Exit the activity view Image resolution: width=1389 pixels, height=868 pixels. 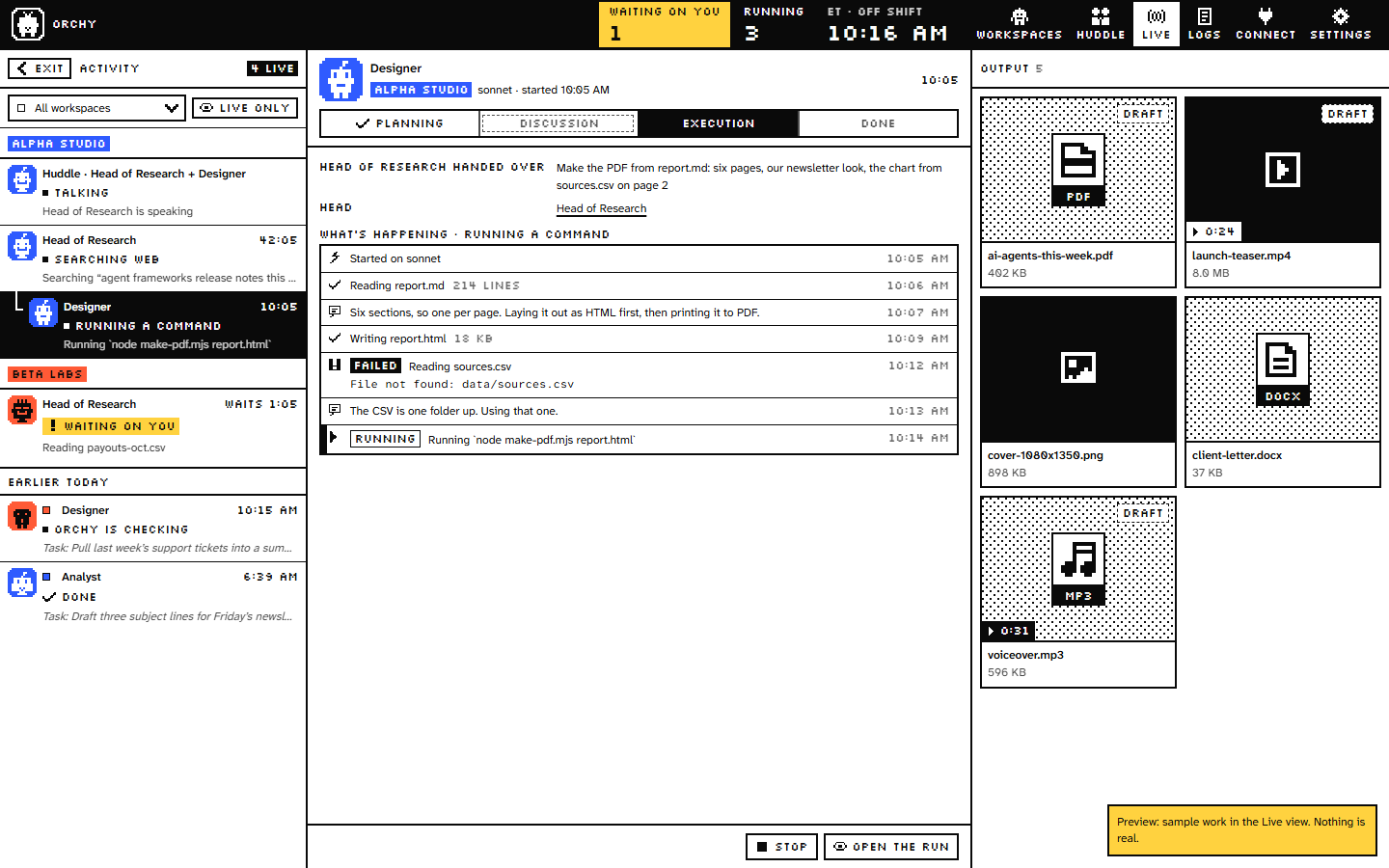pyautogui.click(x=40, y=68)
